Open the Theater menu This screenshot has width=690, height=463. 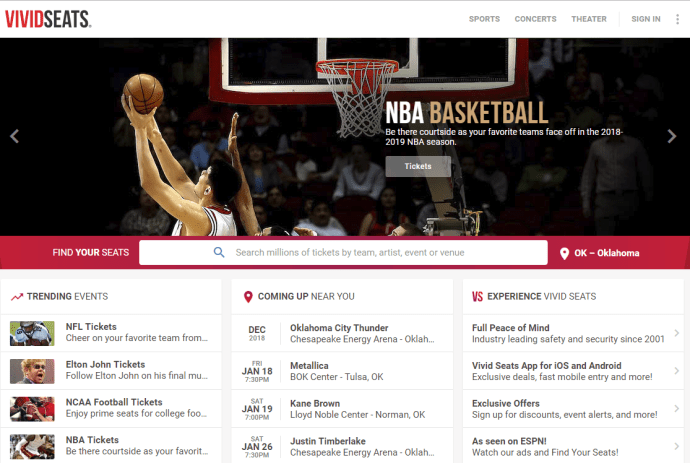589,19
